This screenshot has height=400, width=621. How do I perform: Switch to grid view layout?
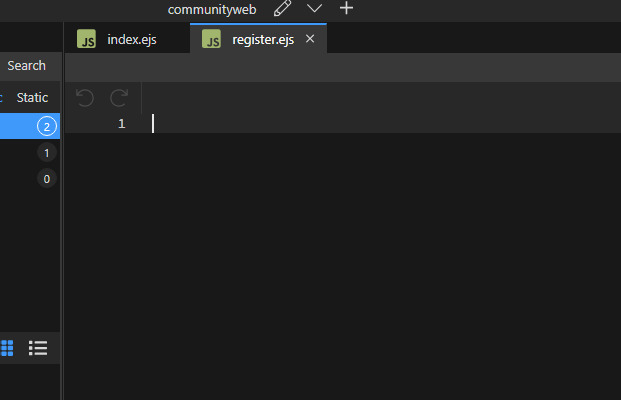7,348
